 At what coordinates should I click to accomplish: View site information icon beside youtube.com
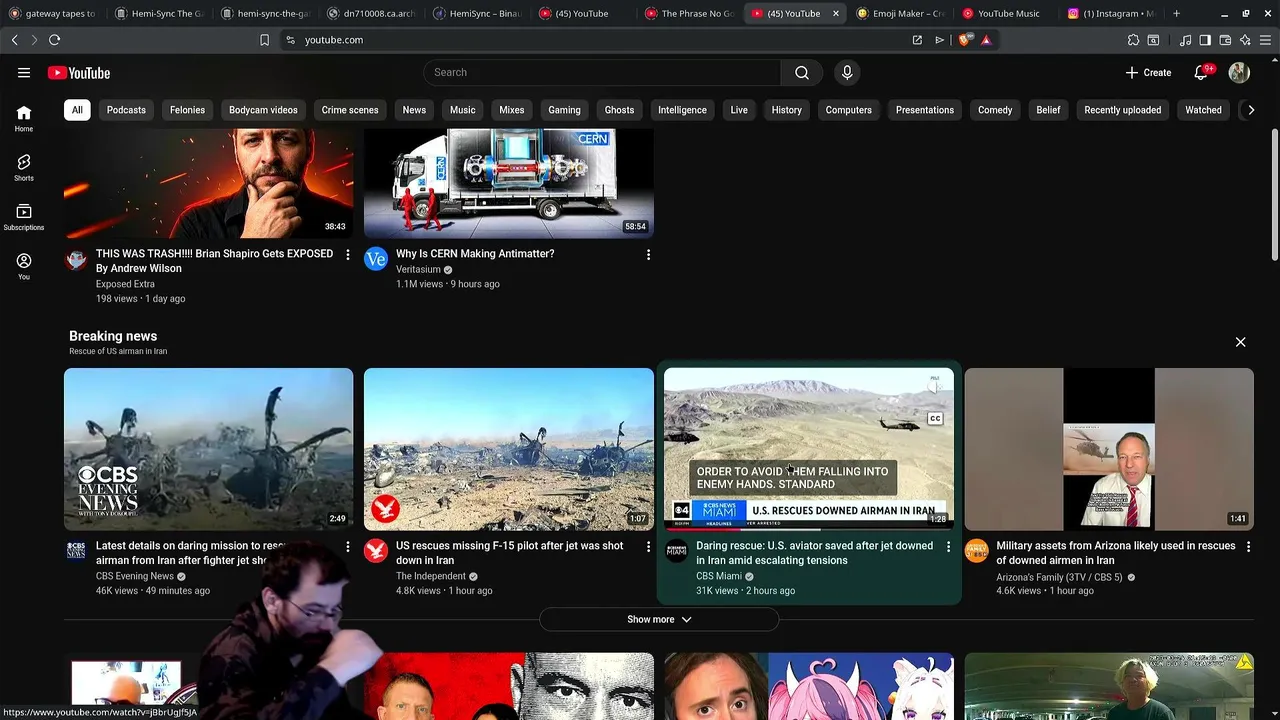pos(290,40)
